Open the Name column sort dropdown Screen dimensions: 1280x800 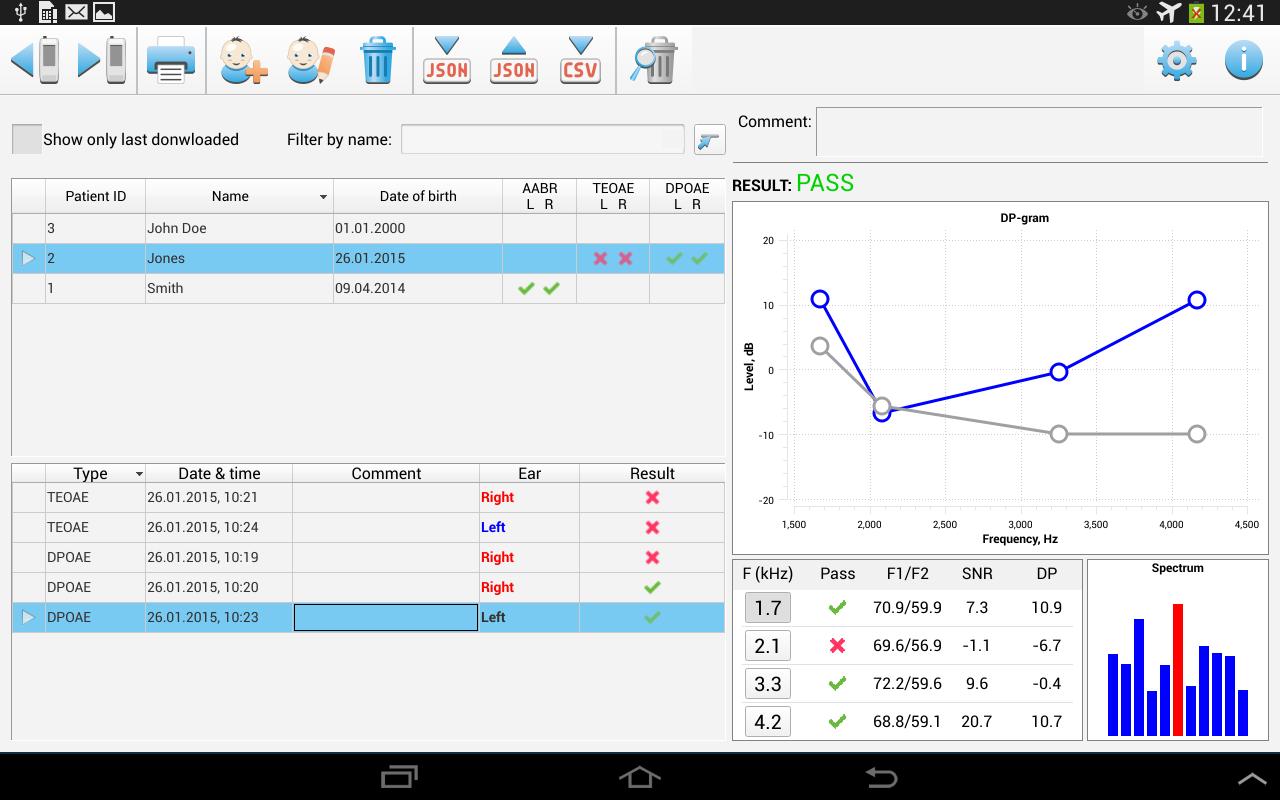point(320,196)
